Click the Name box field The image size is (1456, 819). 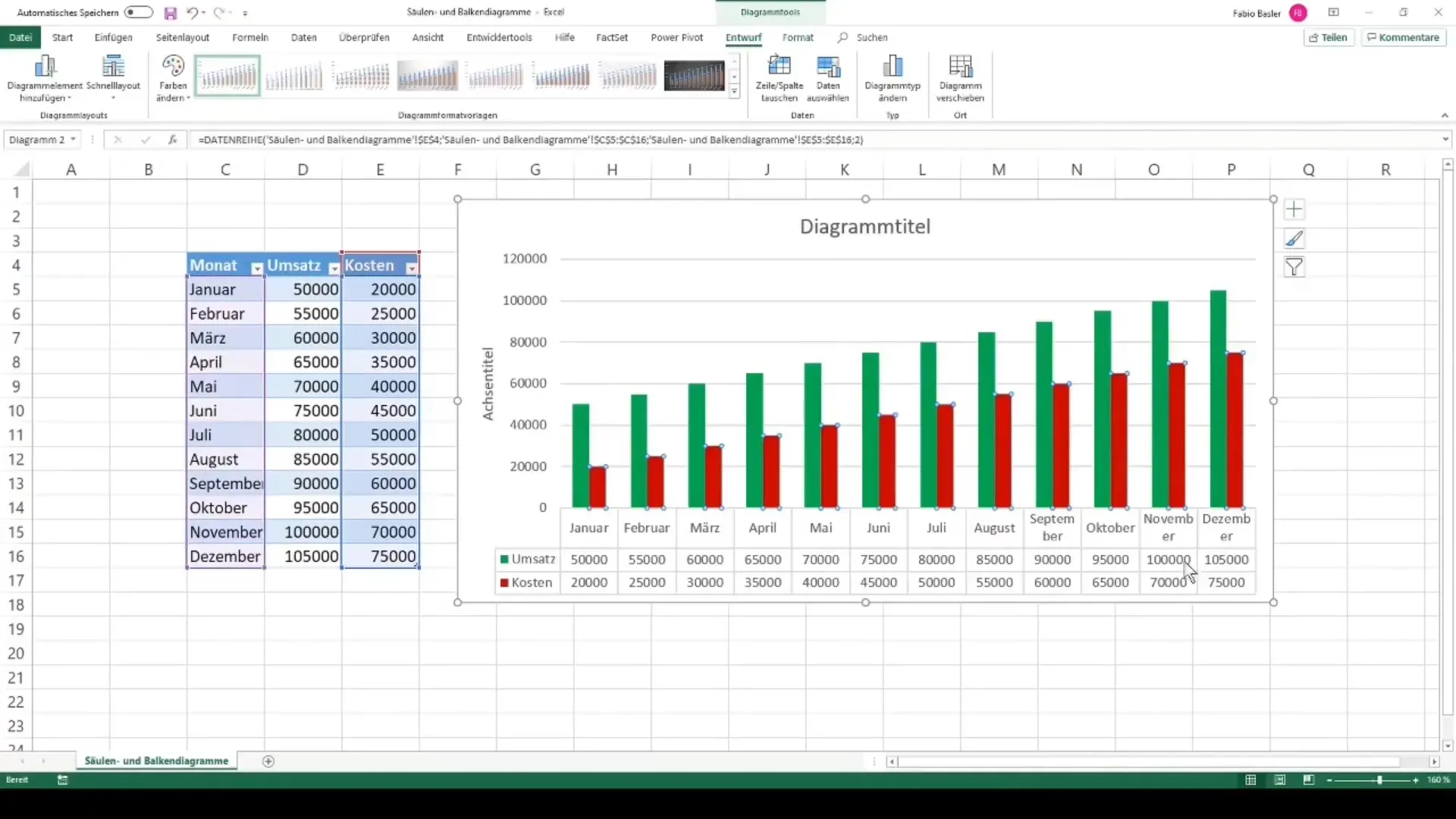coord(36,140)
